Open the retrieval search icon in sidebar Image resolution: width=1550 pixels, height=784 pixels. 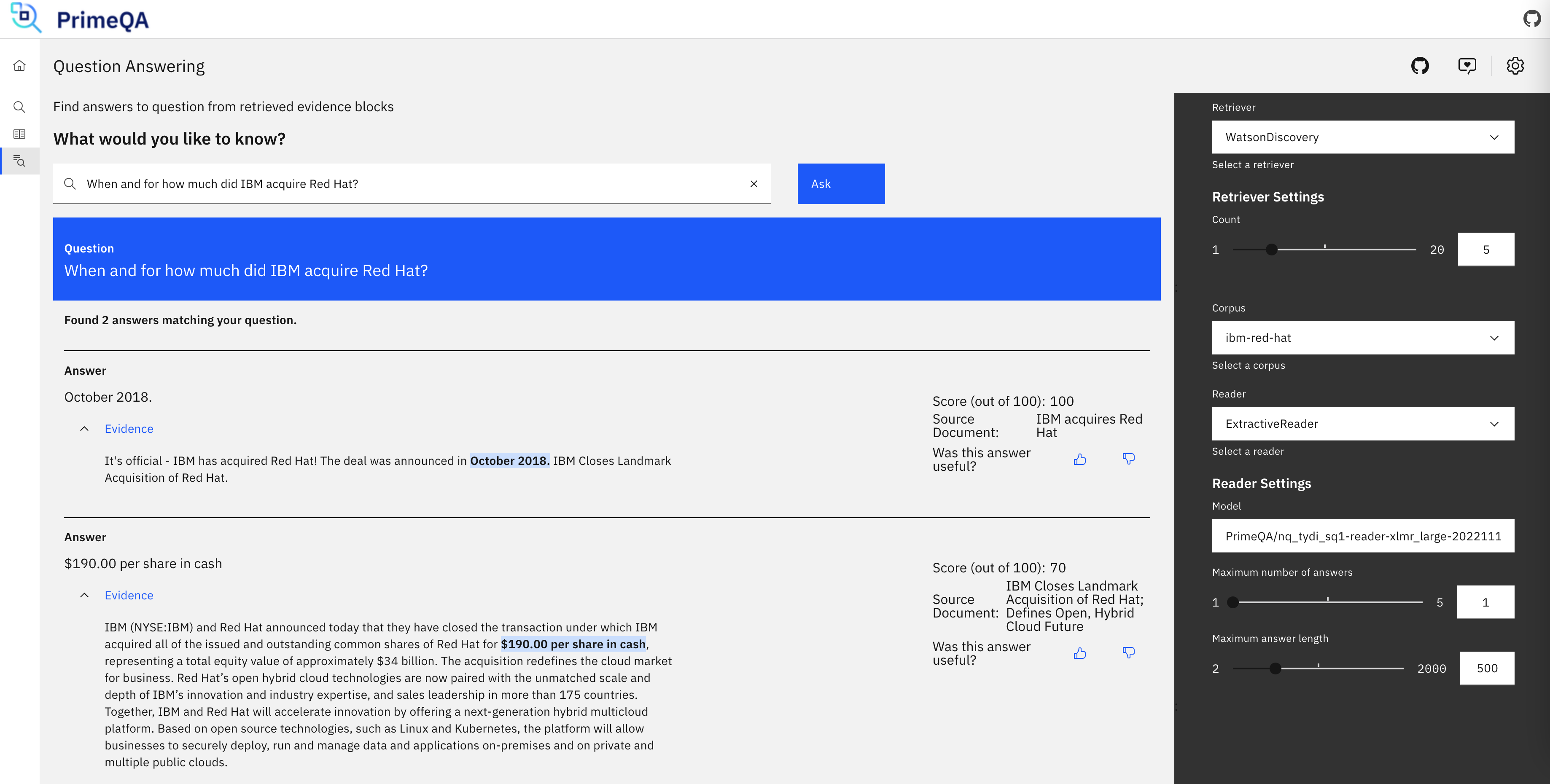pyautogui.click(x=19, y=107)
